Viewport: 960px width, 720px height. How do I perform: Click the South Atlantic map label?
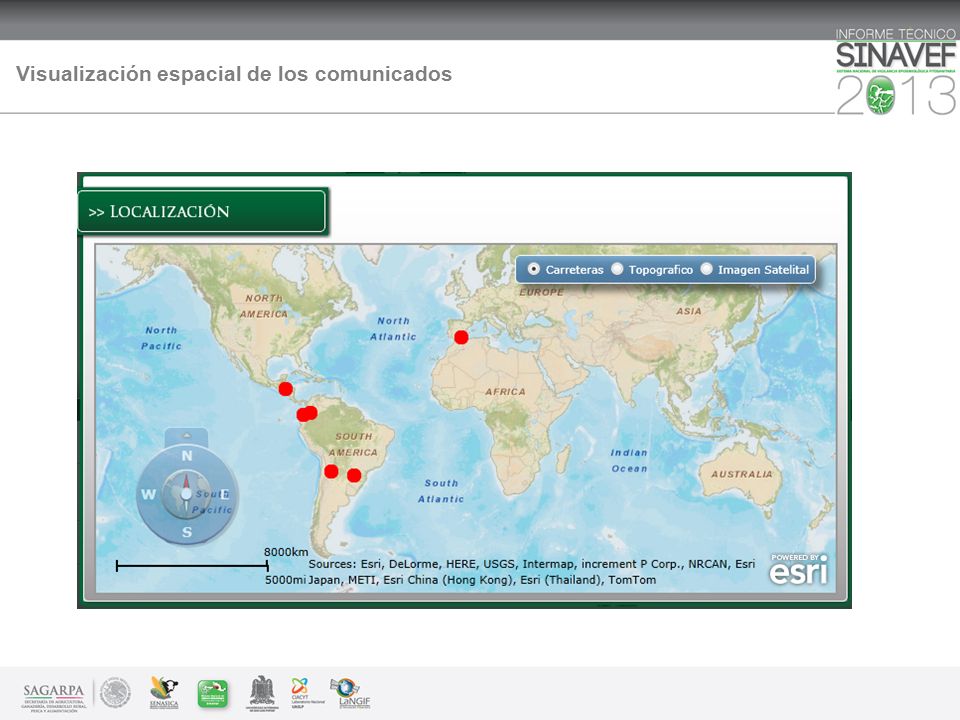coord(441,491)
